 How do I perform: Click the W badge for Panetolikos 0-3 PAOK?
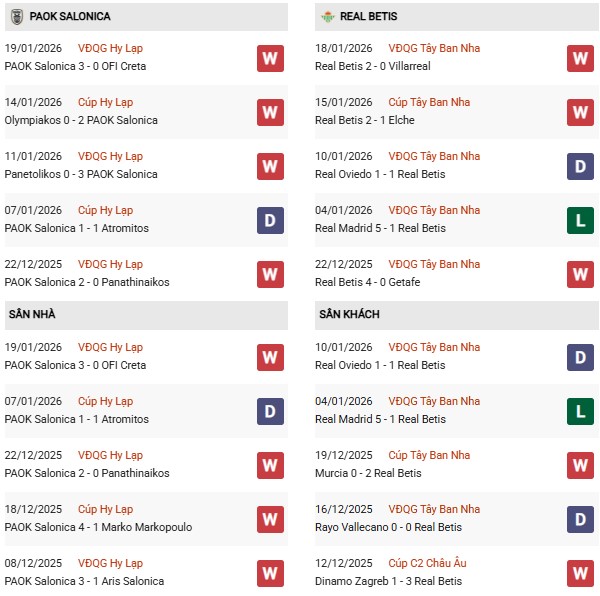tap(270, 166)
